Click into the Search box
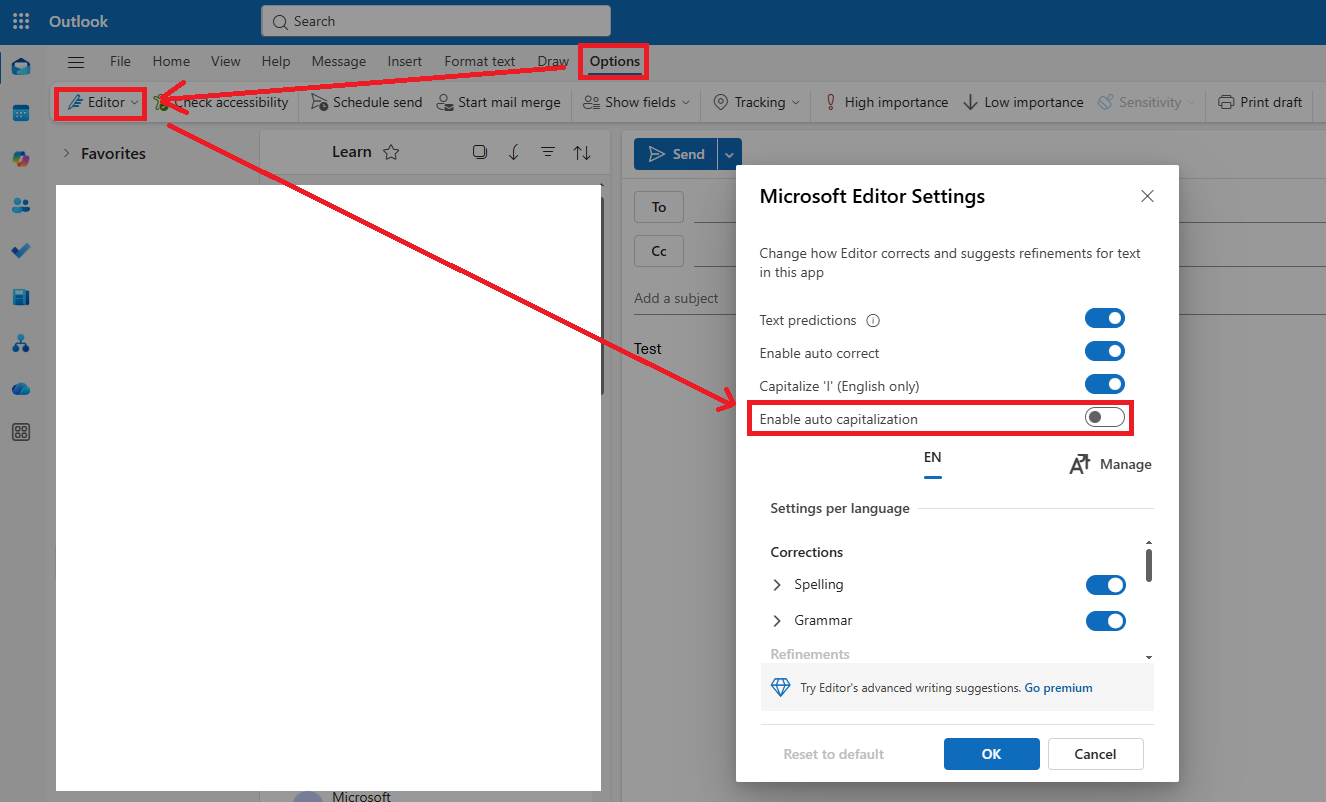 436,21
